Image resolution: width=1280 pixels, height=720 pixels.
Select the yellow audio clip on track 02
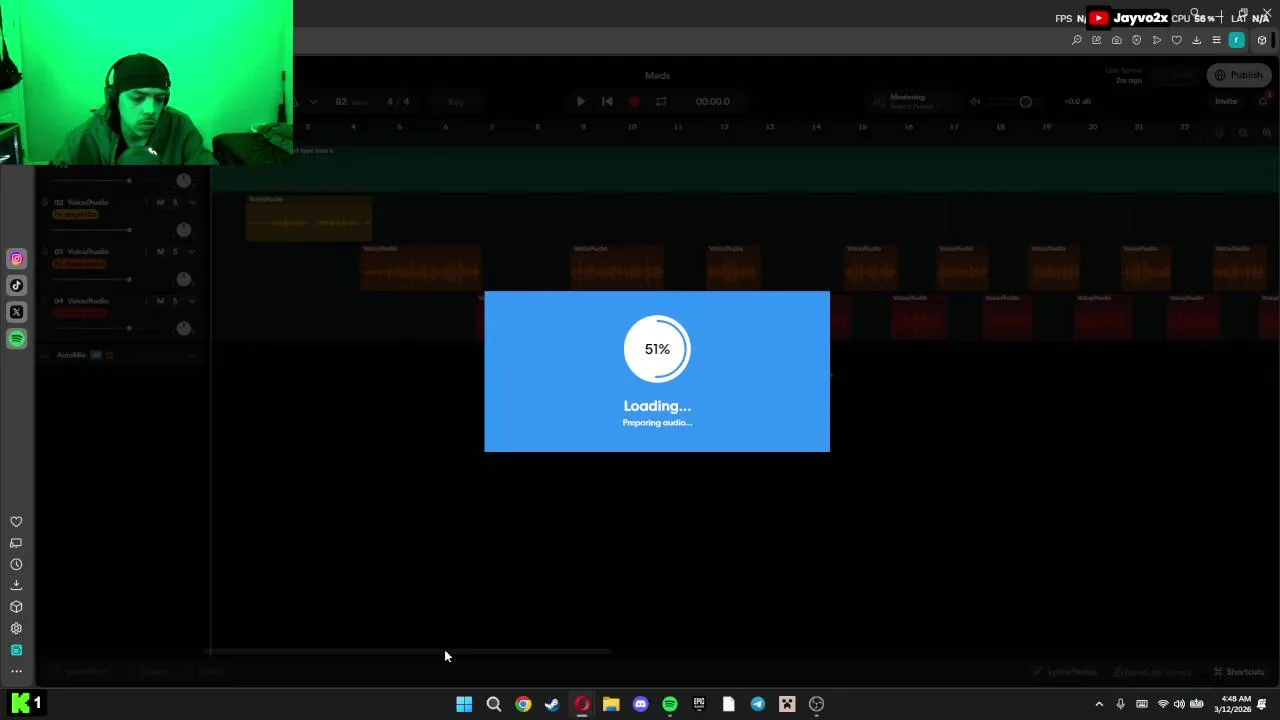pyautogui.click(x=309, y=218)
